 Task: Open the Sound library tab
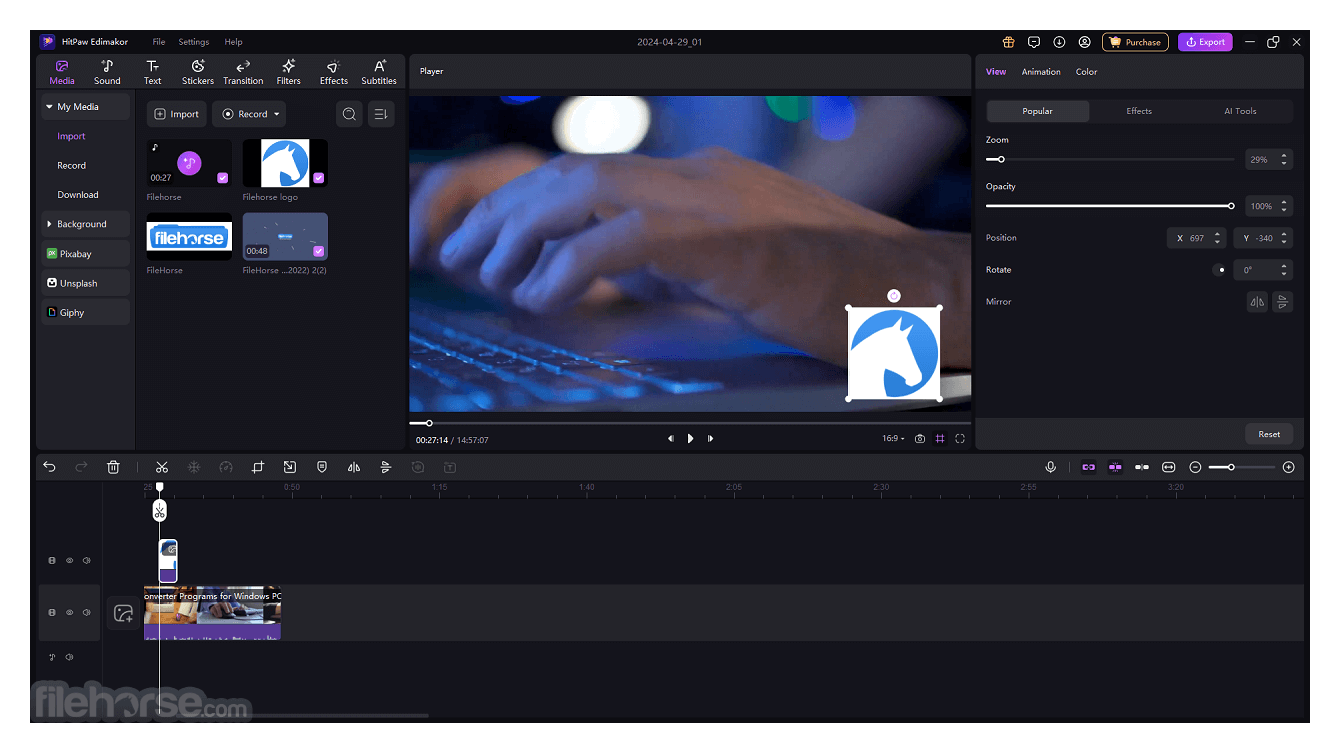point(107,72)
